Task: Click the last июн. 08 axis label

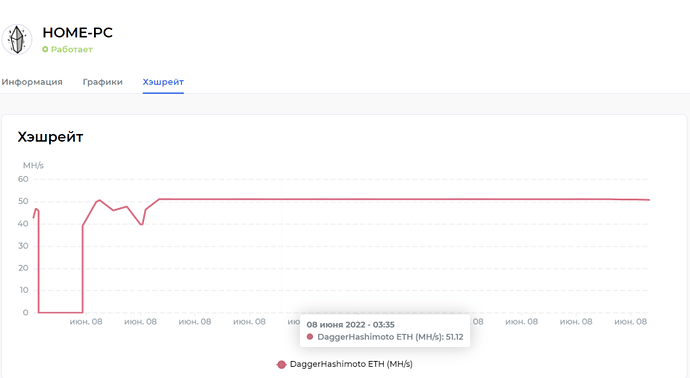Action: point(631,322)
